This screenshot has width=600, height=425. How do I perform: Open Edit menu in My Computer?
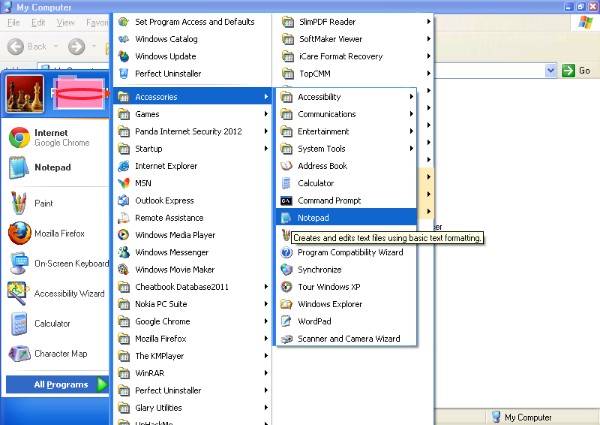point(38,23)
